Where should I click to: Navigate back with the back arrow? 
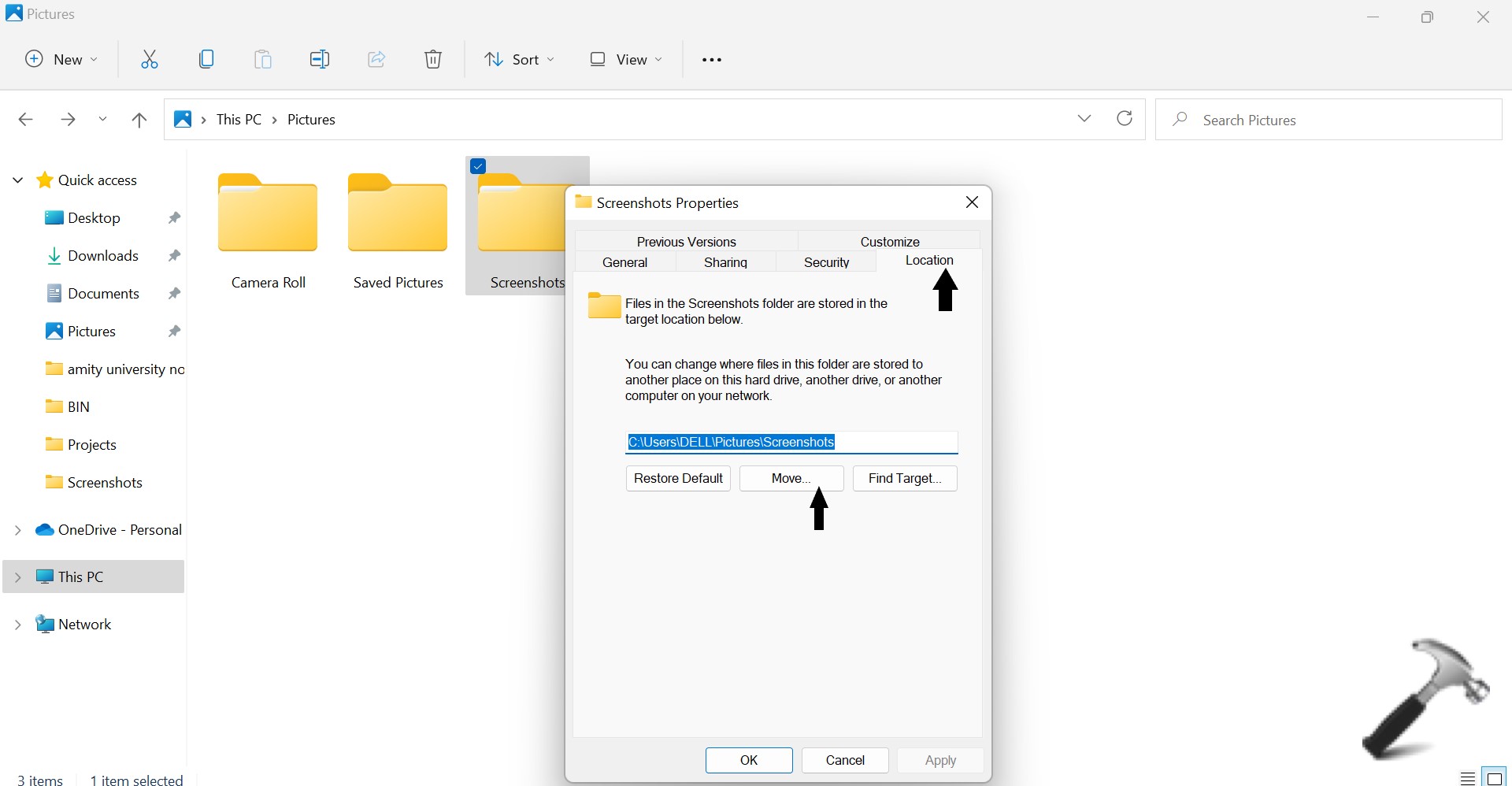click(x=25, y=120)
